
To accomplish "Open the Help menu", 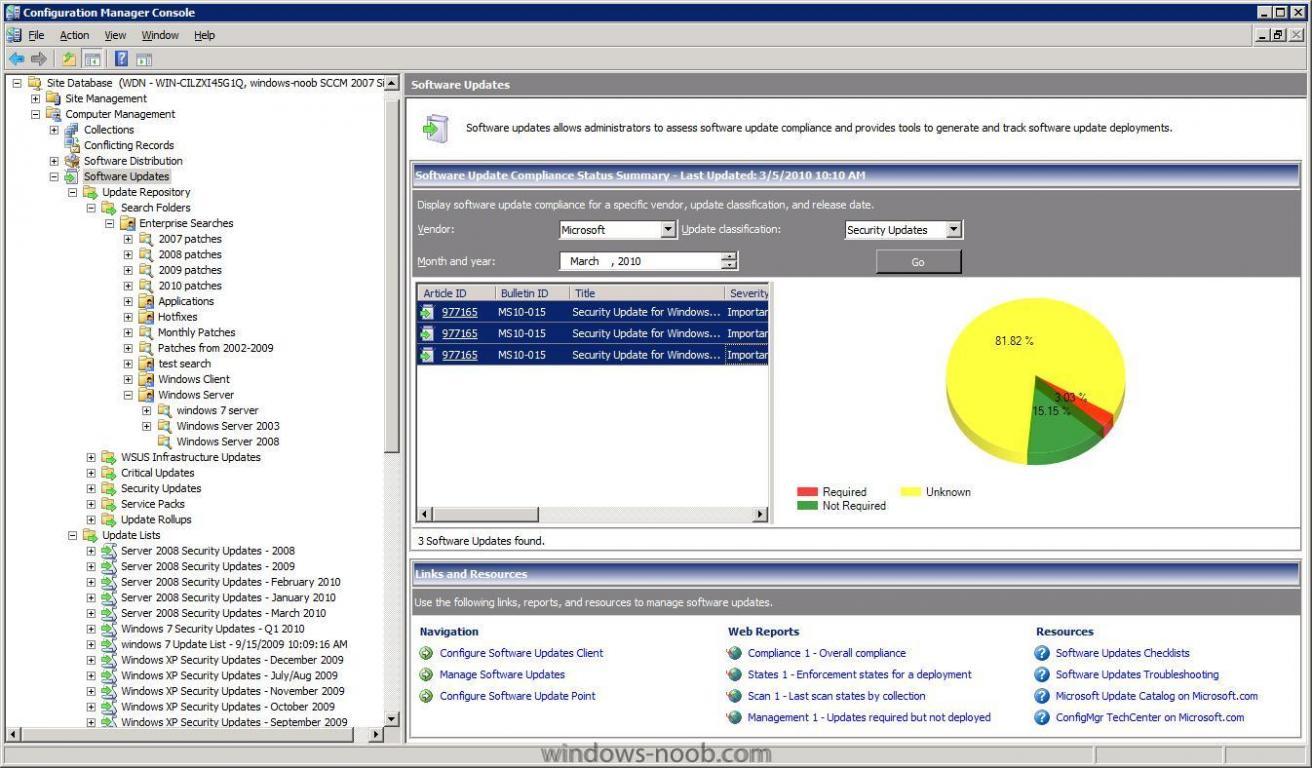I will point(204,35).
